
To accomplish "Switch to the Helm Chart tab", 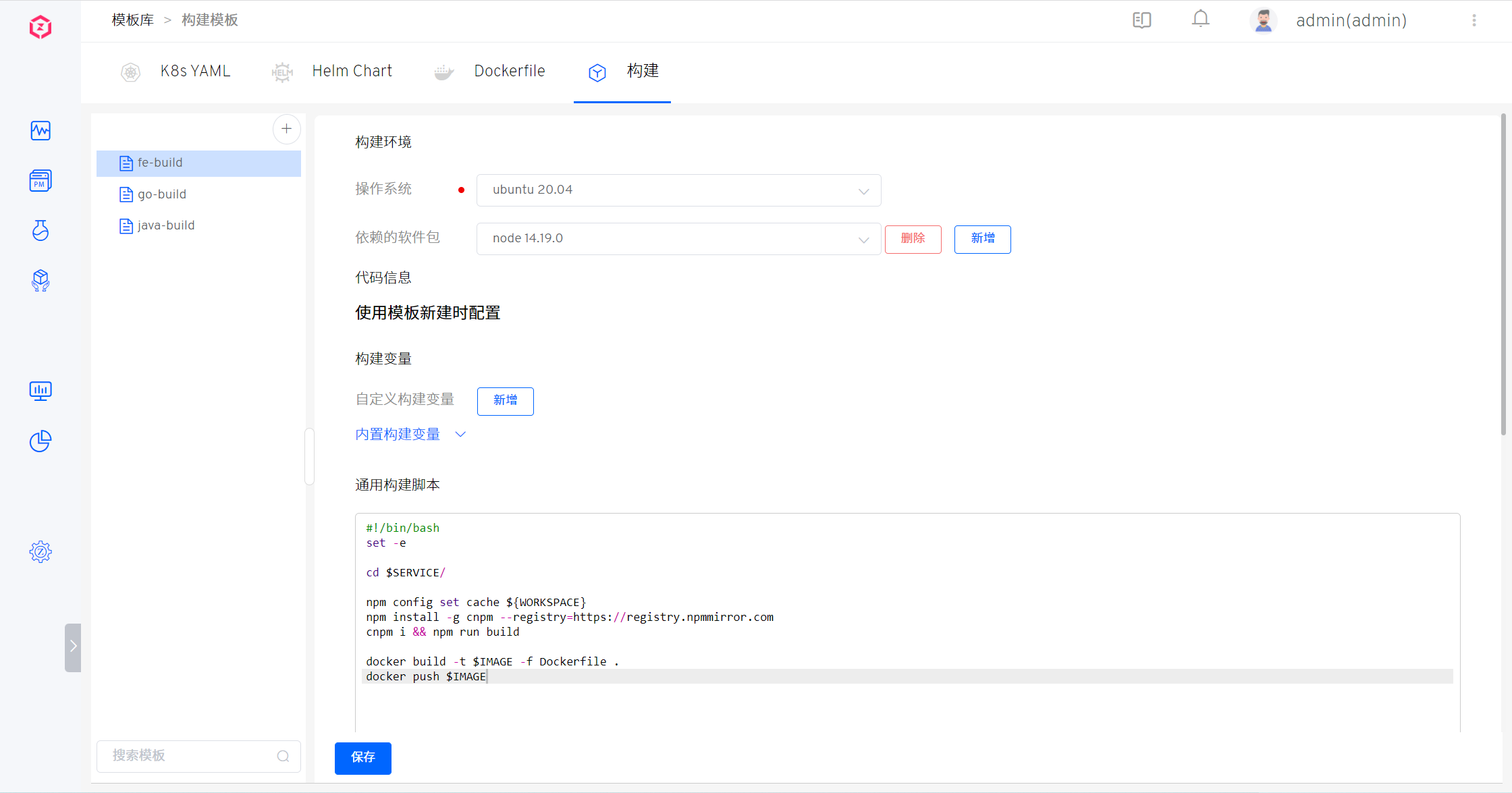I will click(352, 71).
